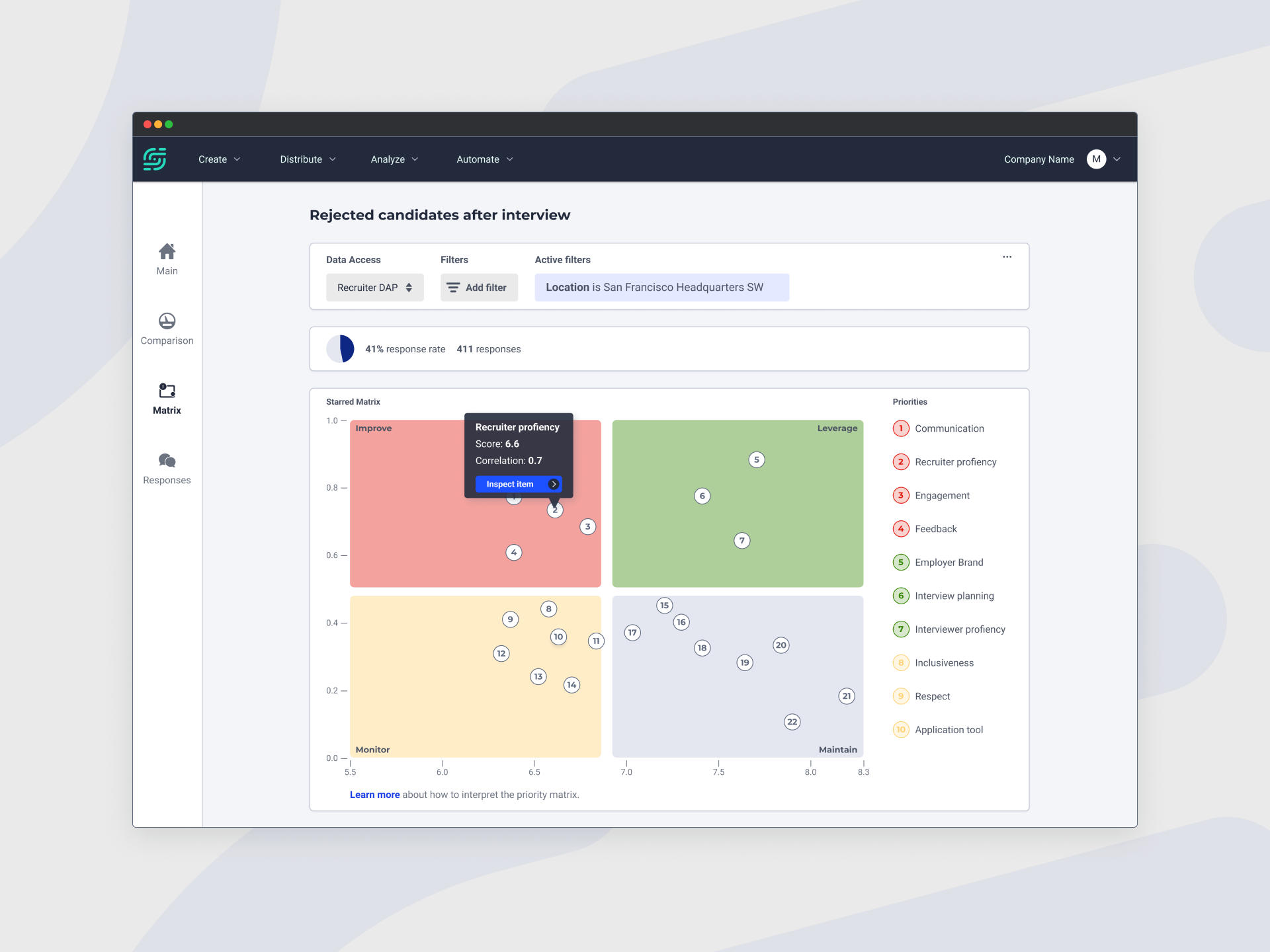Open the Responses chat bubbles icon
Viewport: 1270px width, 952px height.
tap(167, 460)
